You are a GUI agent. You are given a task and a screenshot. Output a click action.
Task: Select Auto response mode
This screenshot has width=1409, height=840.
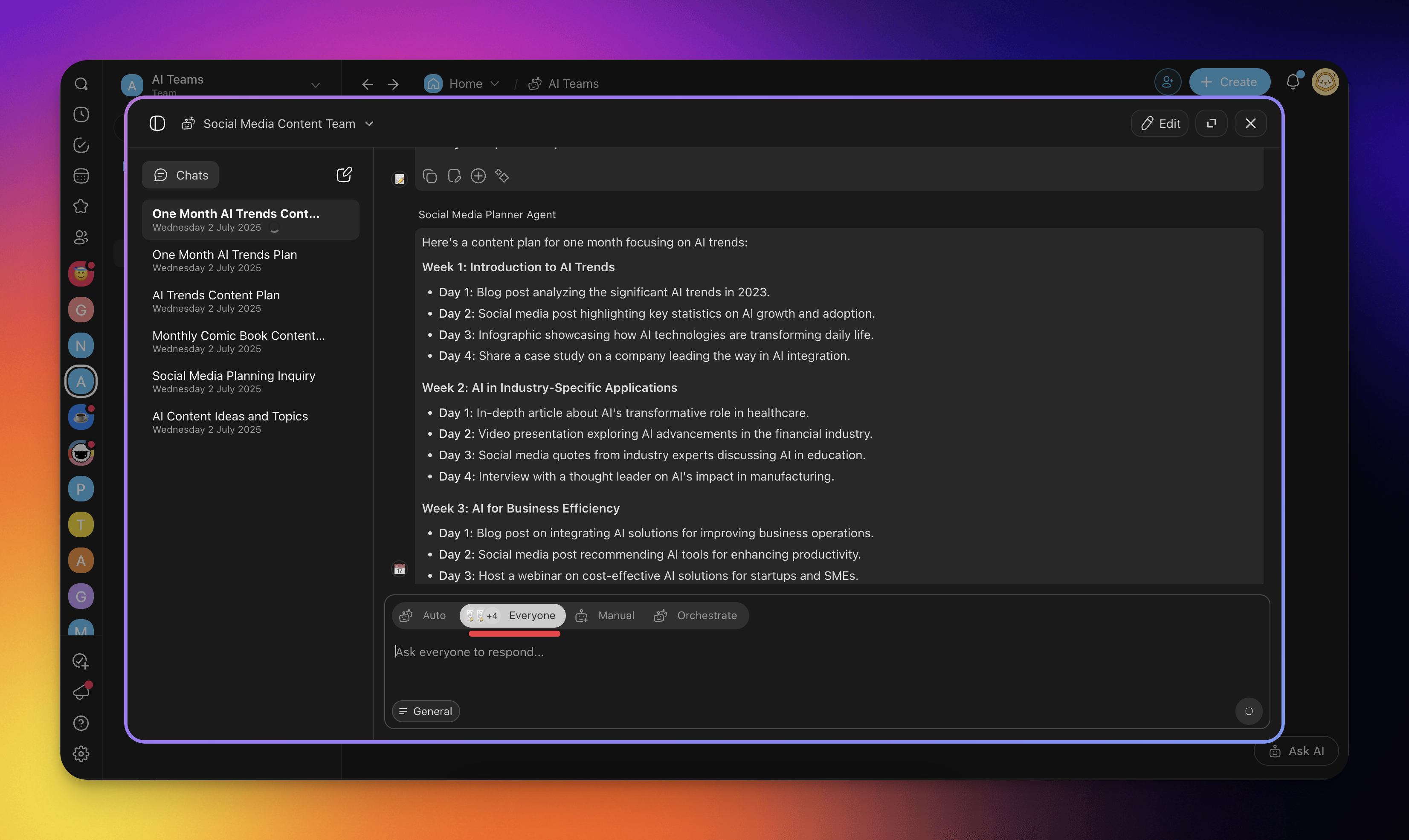[423, 615]
